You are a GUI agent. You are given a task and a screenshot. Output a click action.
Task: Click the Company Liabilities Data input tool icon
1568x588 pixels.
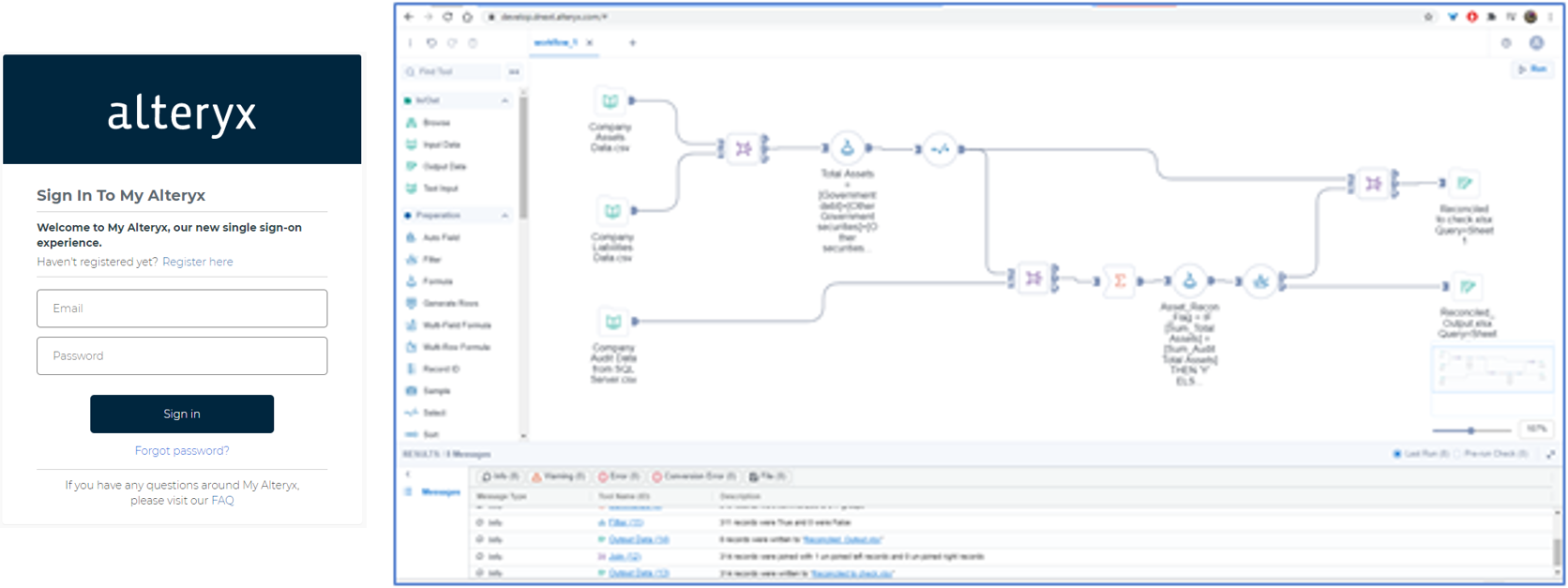coord(612,211)
